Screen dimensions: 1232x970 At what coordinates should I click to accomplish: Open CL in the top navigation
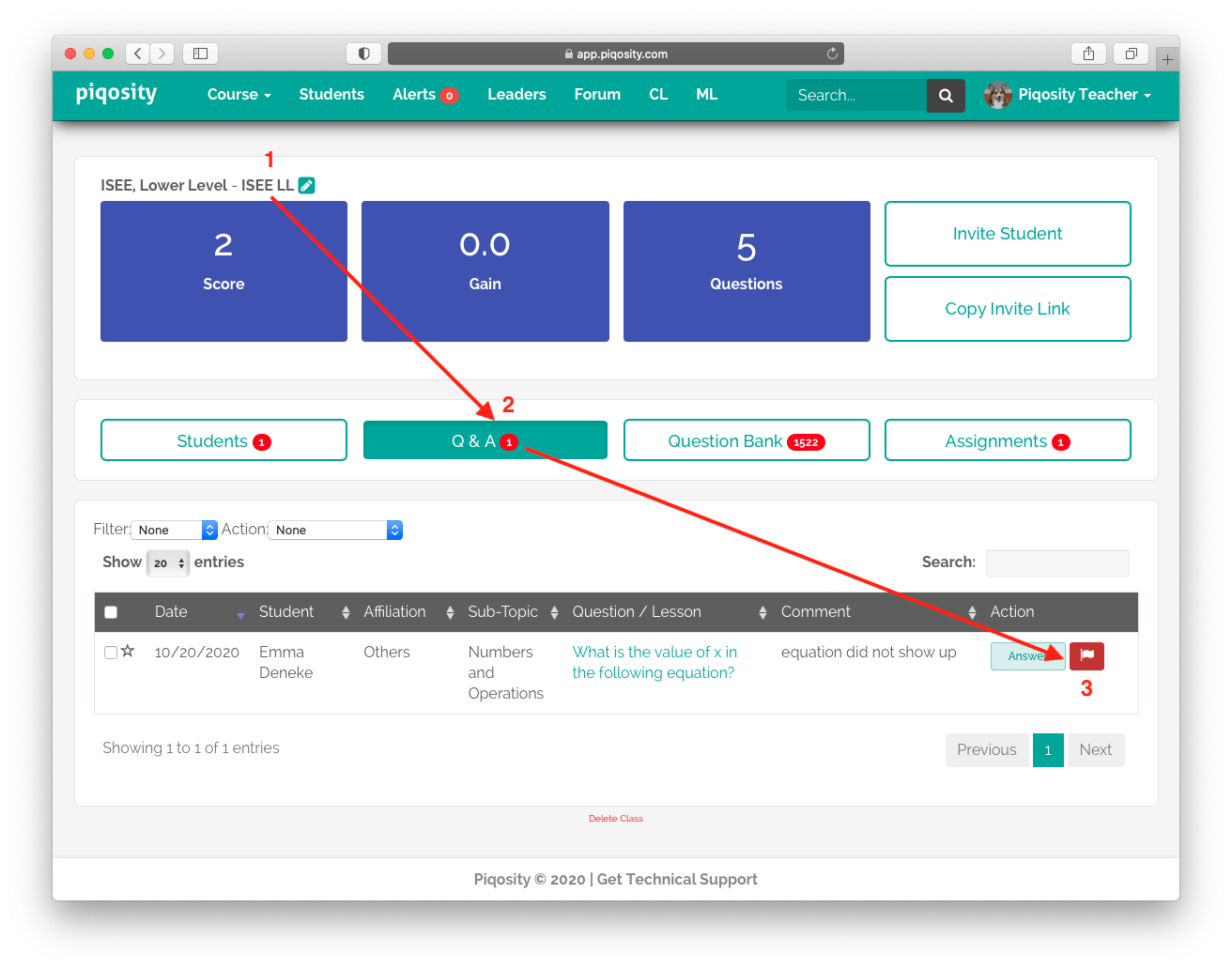tap(658, 95)
